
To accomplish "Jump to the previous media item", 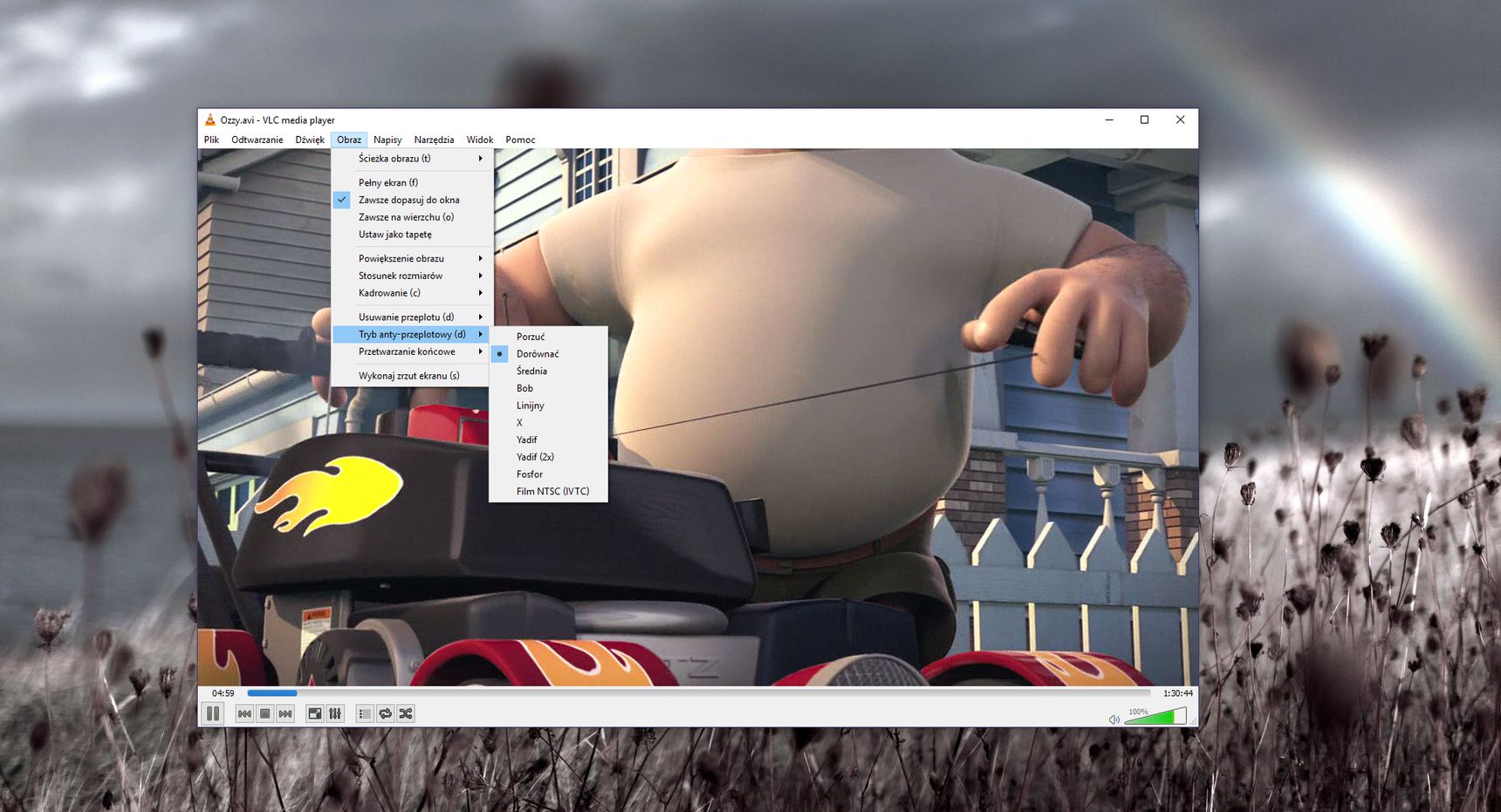I will 245,713.
